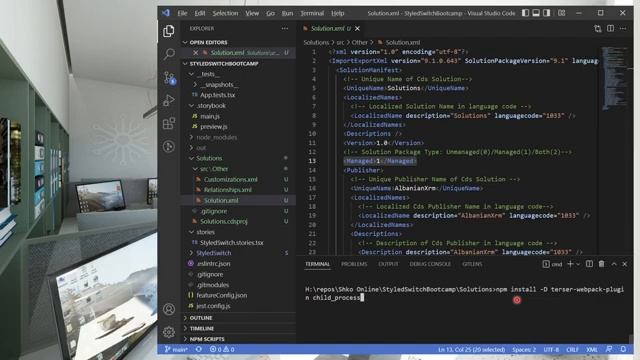Click Solutions breadcrumb in editor path

coord(316,42)
